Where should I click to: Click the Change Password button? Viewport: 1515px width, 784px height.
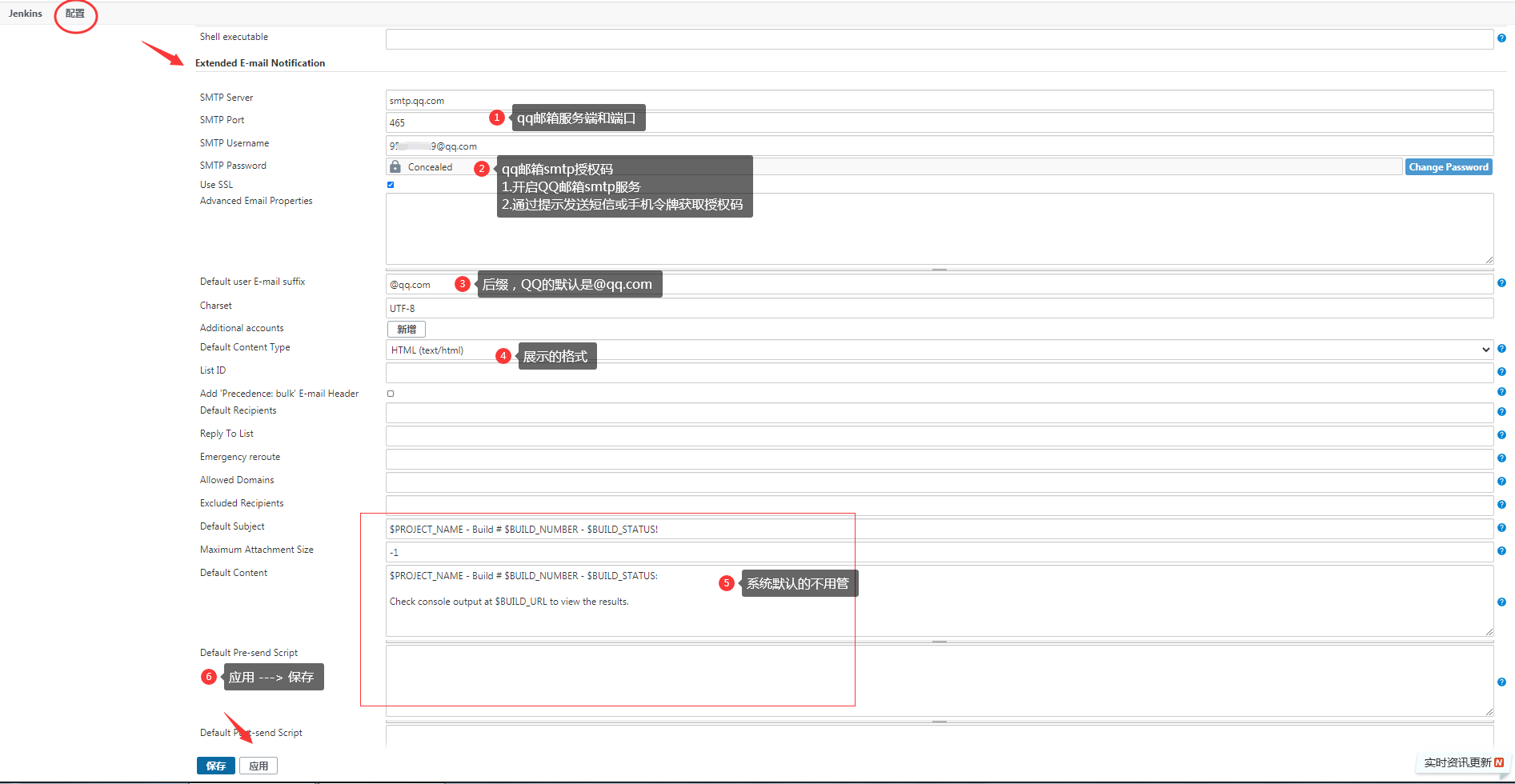point(1448,167)
